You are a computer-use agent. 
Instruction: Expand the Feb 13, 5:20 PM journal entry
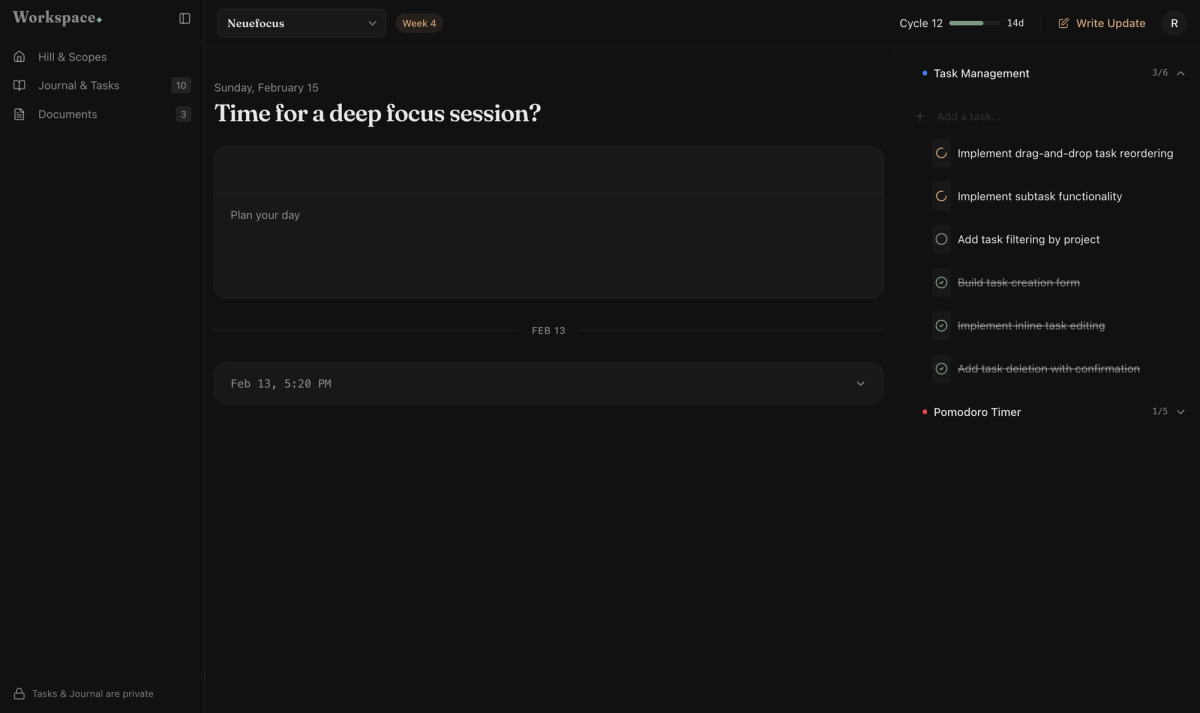click(860, 383)
